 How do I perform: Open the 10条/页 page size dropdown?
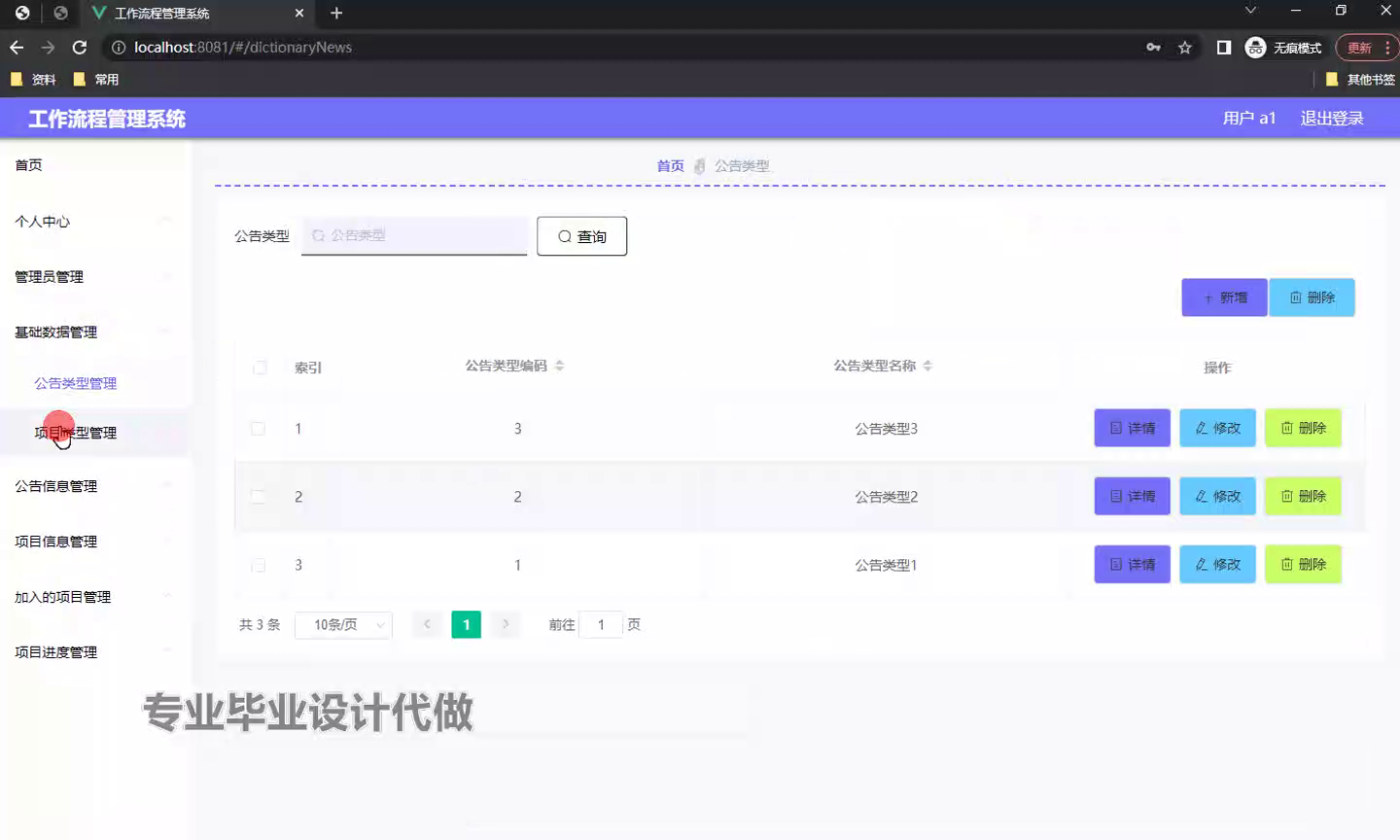pos(343,624)
